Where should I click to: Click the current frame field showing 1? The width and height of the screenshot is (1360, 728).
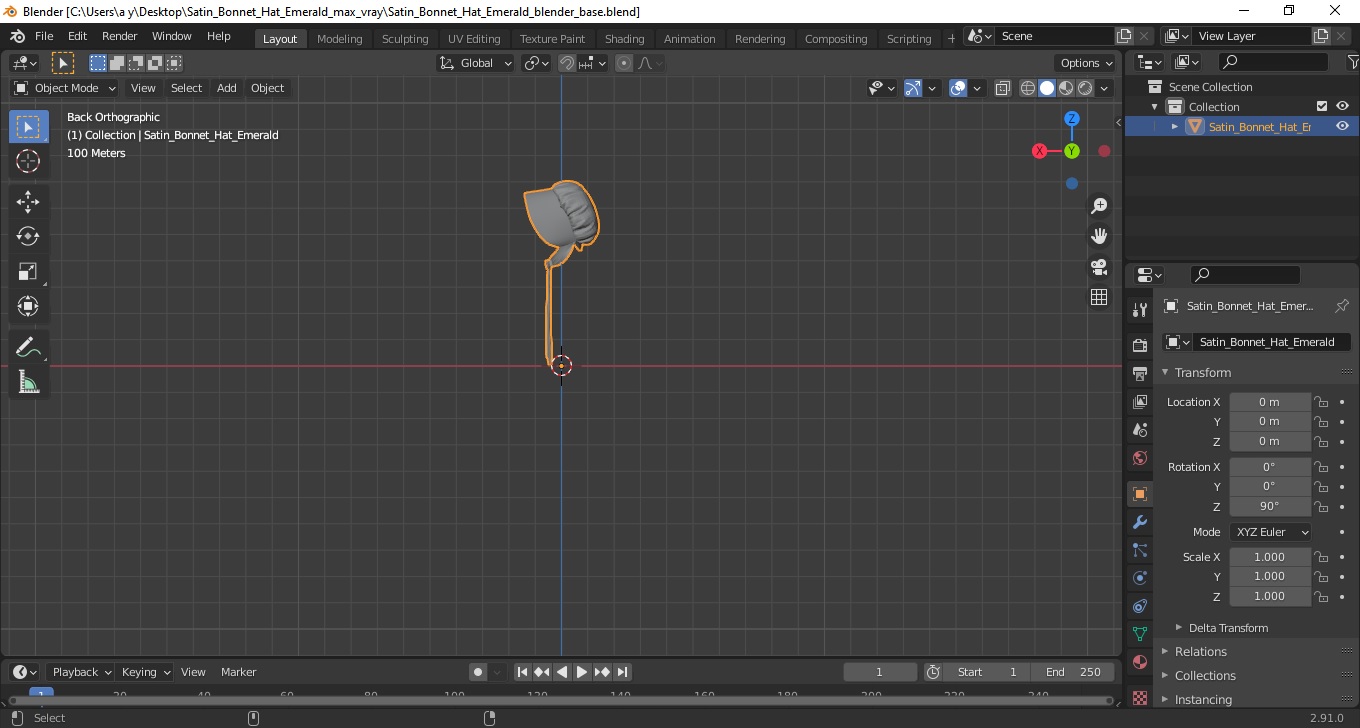pyautogui.click(x=880, y=672)
